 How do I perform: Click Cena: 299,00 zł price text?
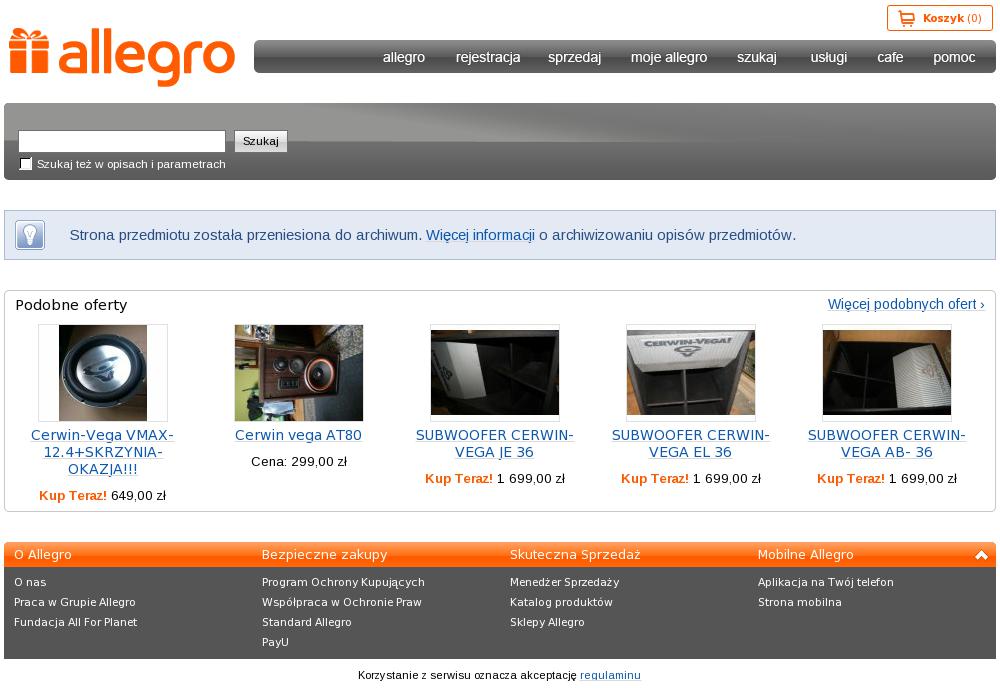(299, 462)
